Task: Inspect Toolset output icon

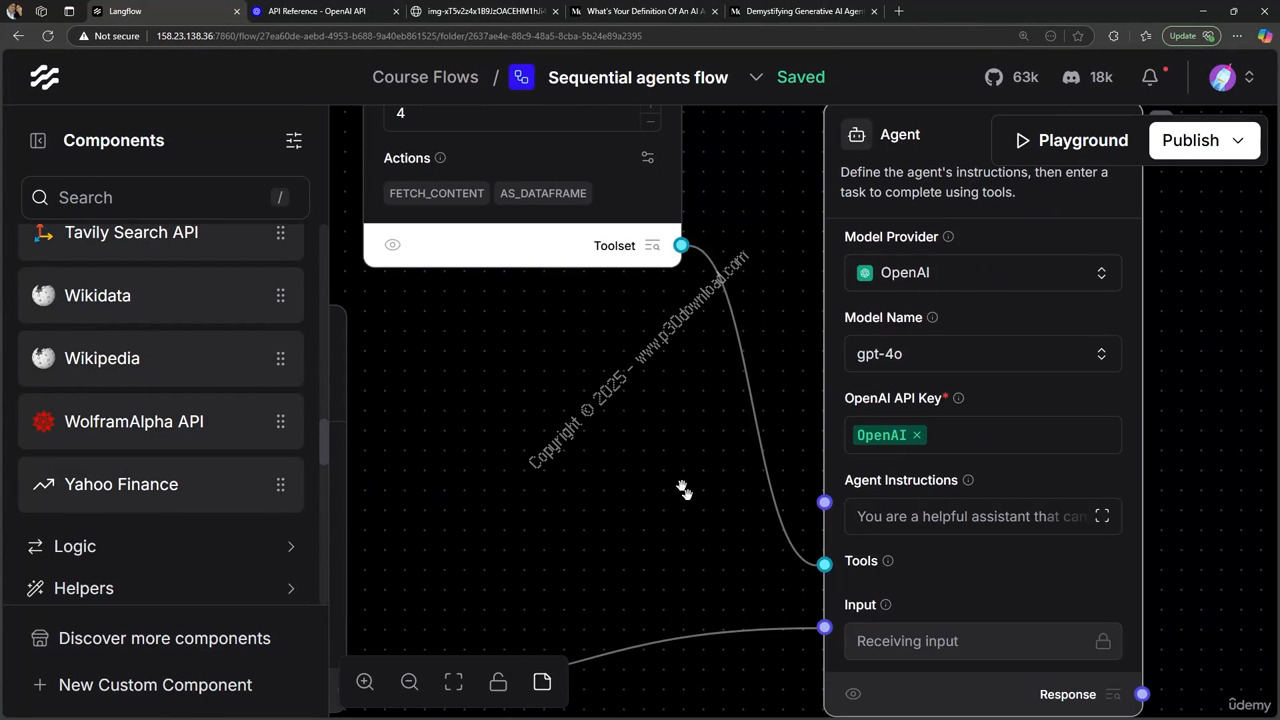Action: click(x=652, y=246)
